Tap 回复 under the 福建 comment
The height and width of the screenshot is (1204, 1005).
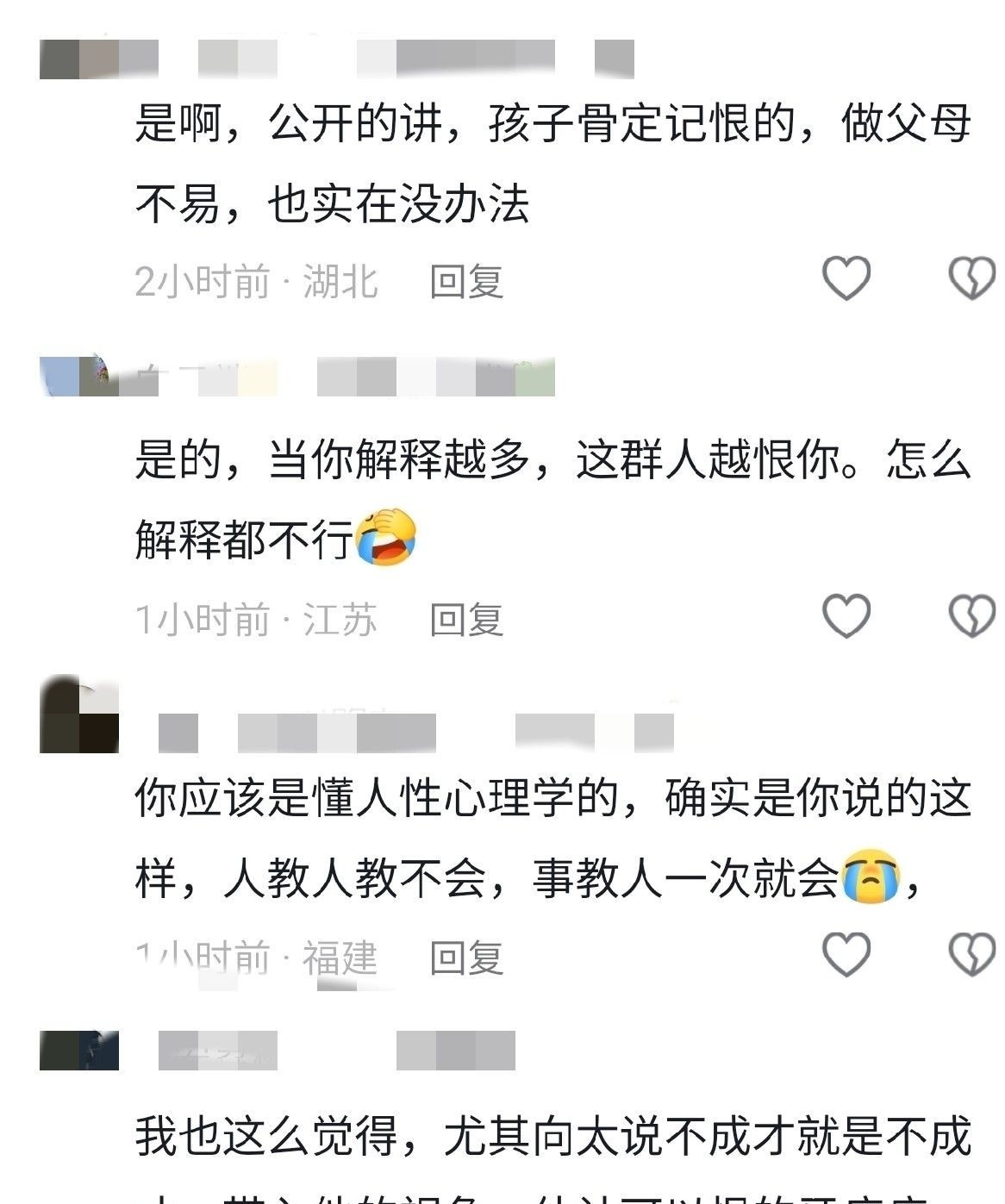(x=466, y=958)
